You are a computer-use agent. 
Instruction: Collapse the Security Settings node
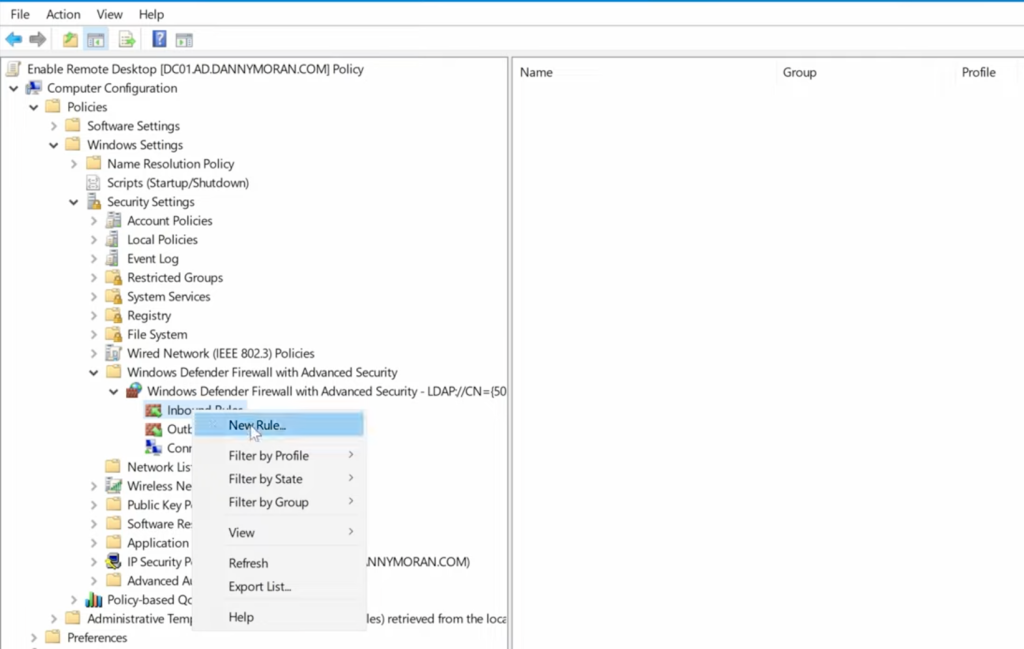[73, 201]
